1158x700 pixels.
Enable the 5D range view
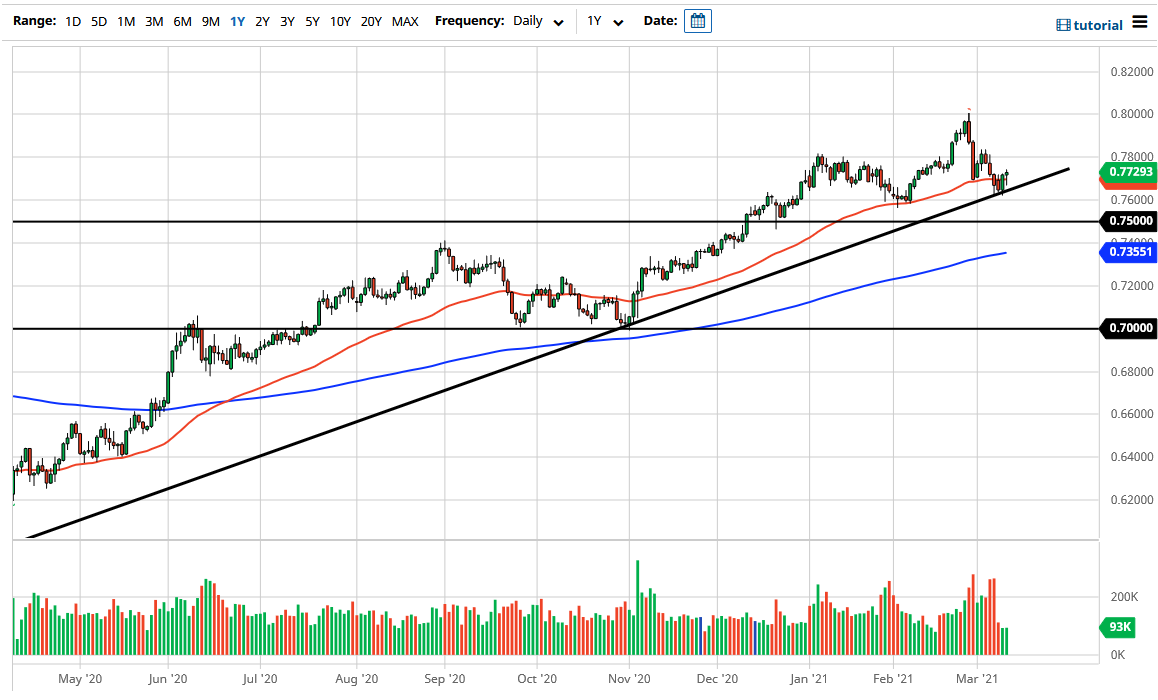pyautogui.click(x=98, y=21)
